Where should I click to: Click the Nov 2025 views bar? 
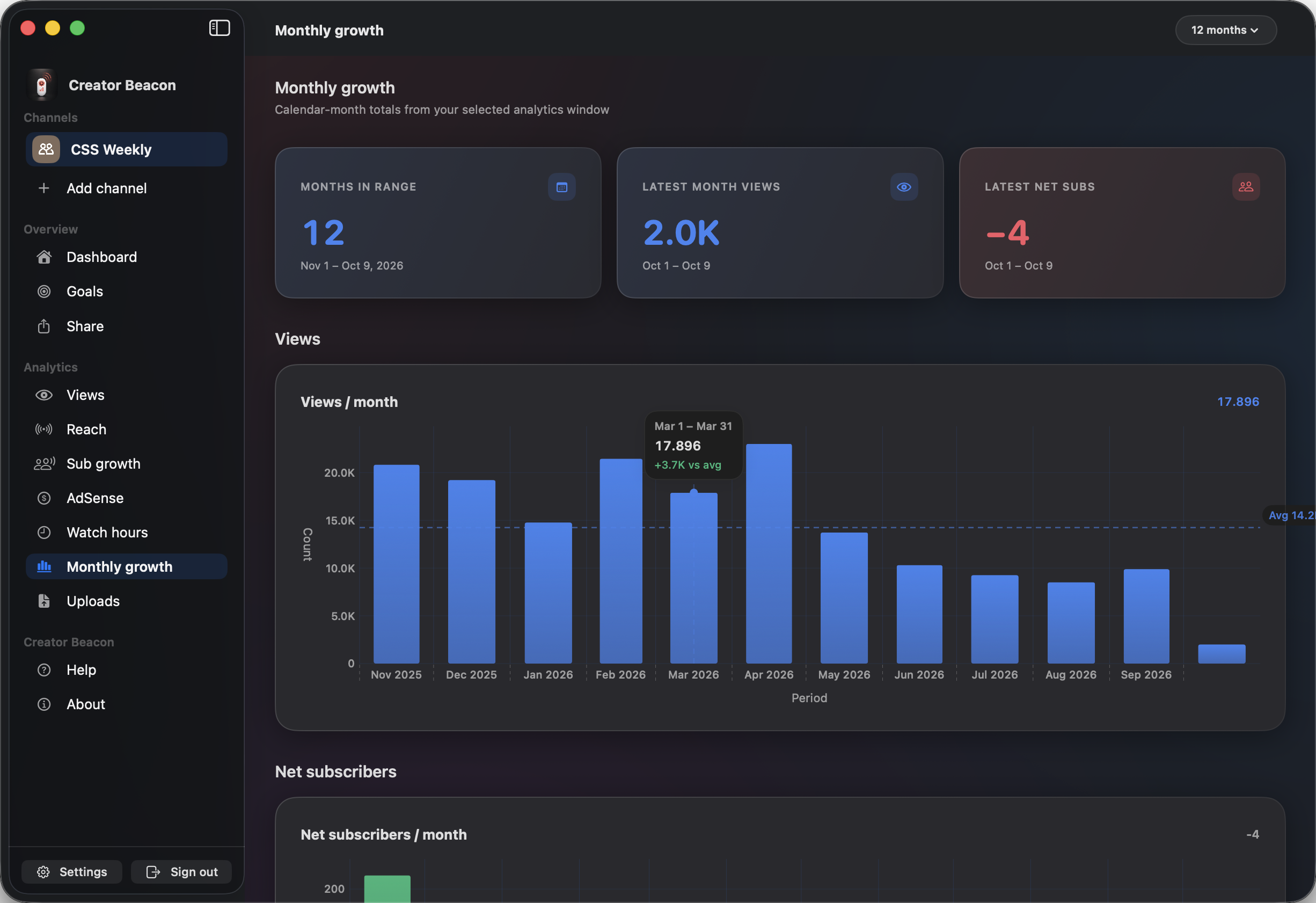397,564
